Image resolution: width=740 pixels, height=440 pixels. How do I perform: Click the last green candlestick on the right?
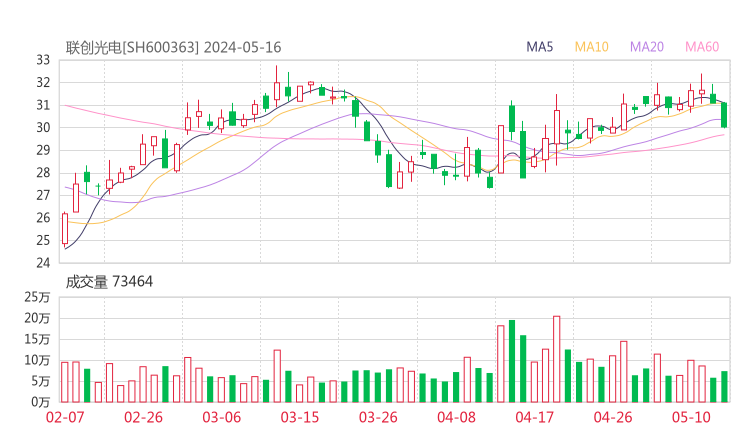click(x=724, y=115)
